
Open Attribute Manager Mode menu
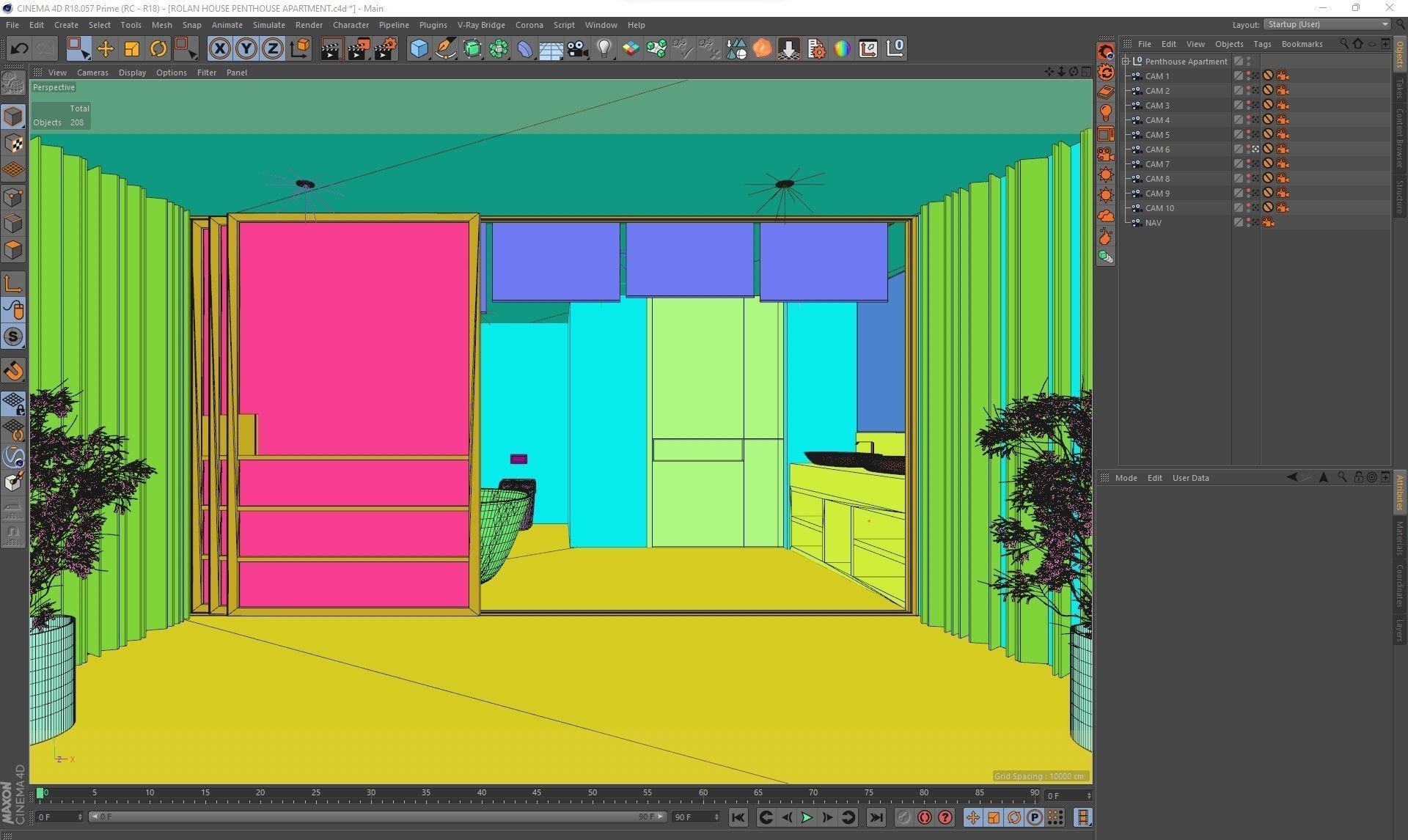pos(1126,478)
